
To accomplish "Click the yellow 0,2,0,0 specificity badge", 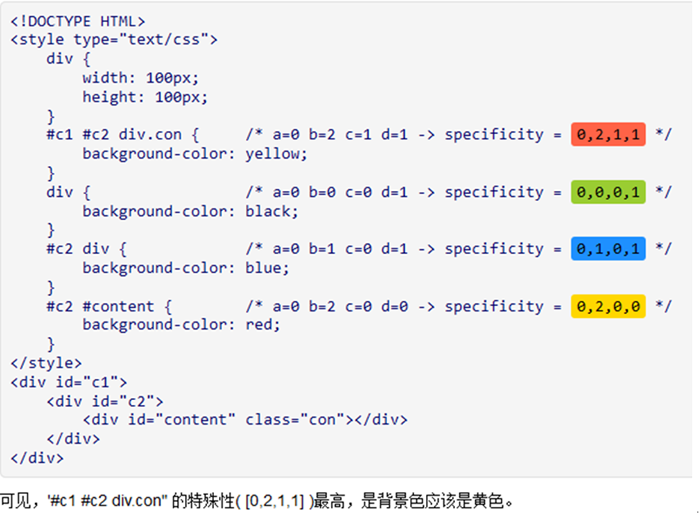I will (x=608, y=306).
